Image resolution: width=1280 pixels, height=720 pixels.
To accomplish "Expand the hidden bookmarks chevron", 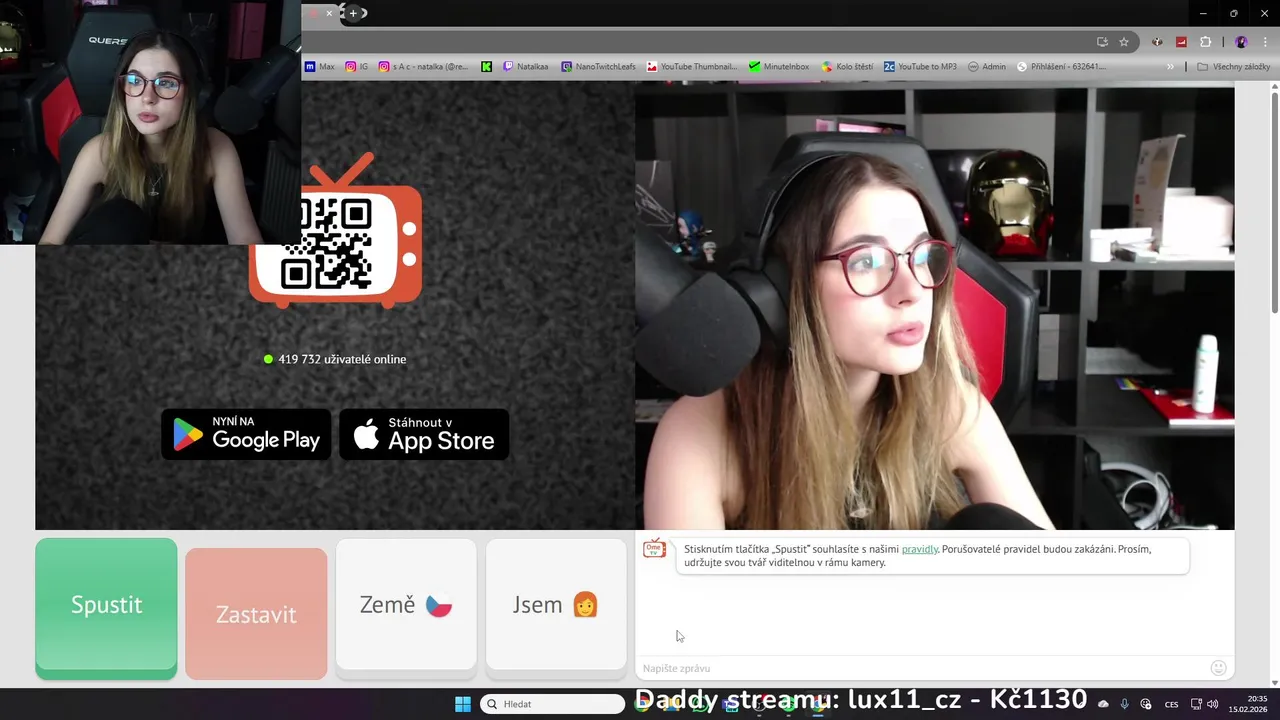I will (x=1171, y=67).
